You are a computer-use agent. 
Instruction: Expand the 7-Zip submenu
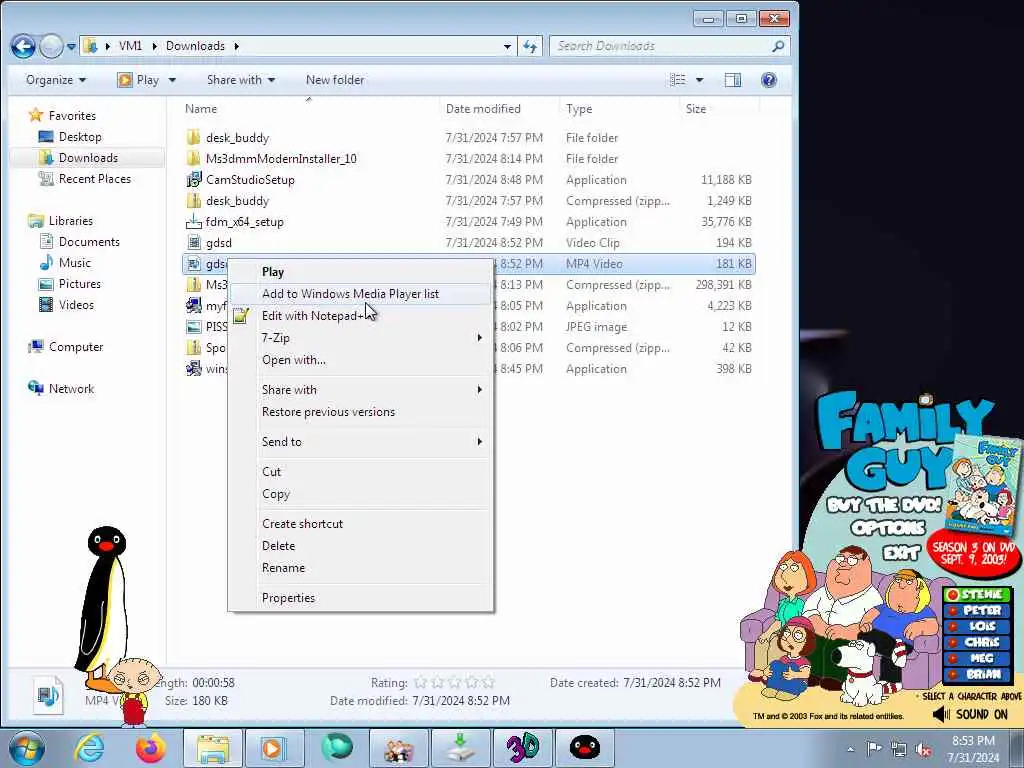point(360,338)
